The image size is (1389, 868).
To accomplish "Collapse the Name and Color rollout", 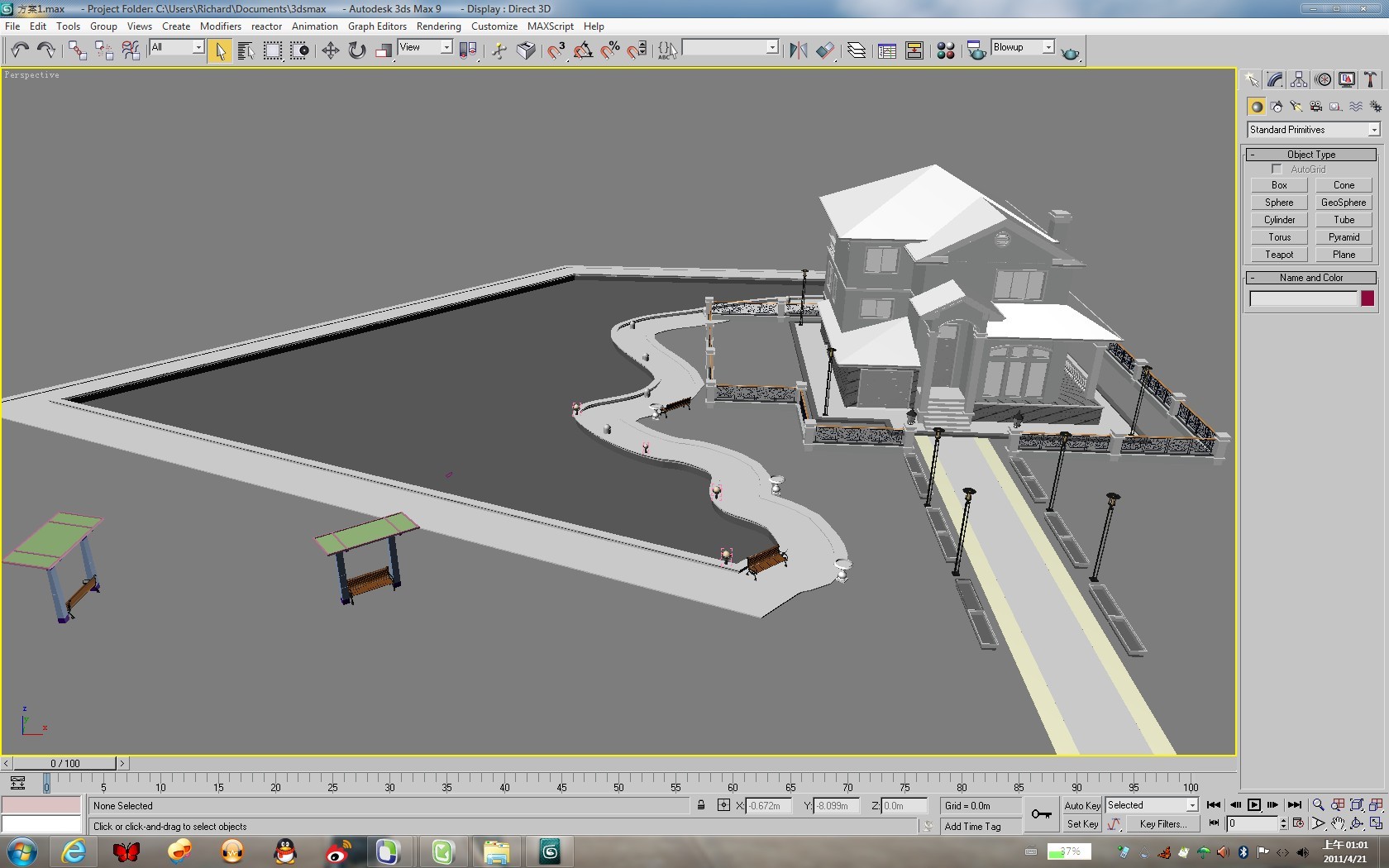I will (x=1310, y=278).
